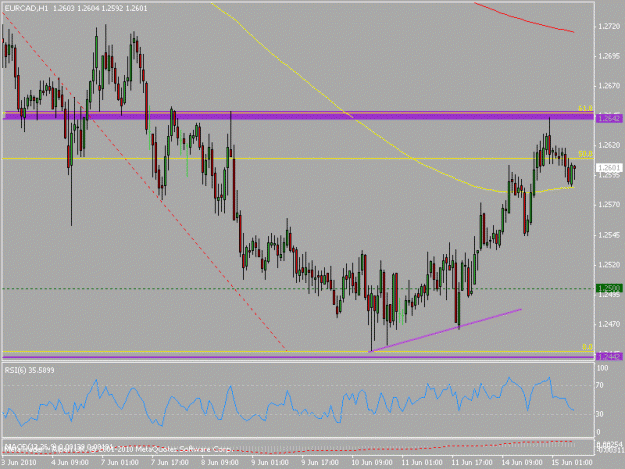Viewport: 625px width, 469px height.
Task: Click the MACD indicator label
Action: (59, 446)
